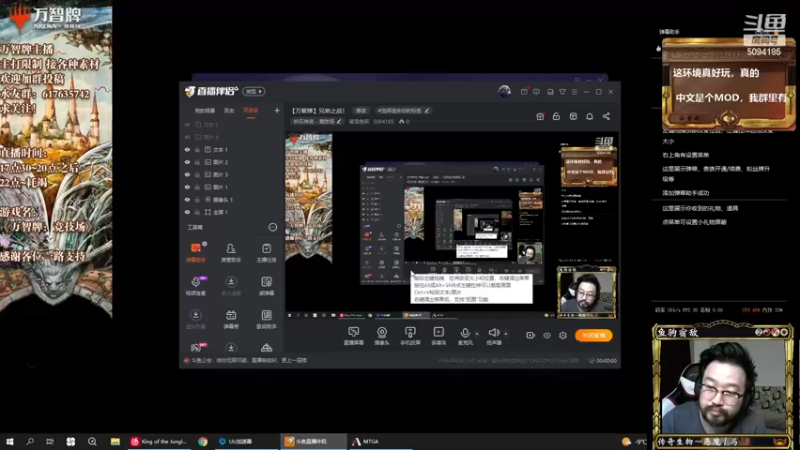Edit the game category 炉石传说 tag

coord(317,121)
